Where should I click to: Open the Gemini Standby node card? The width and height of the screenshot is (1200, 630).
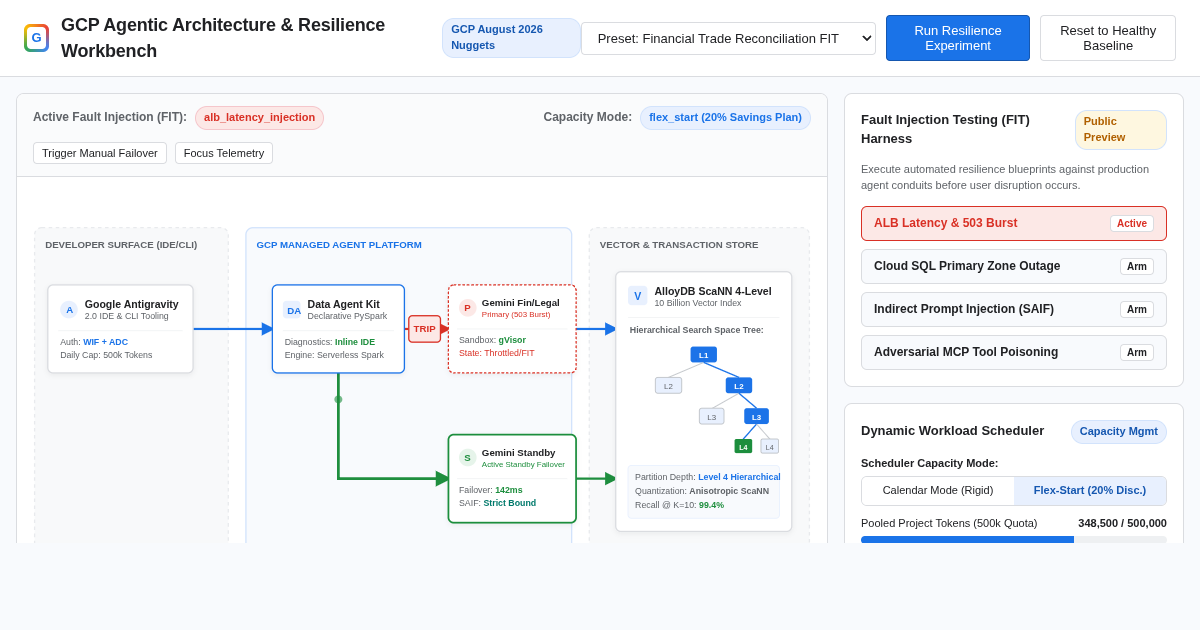coord(512,479)
